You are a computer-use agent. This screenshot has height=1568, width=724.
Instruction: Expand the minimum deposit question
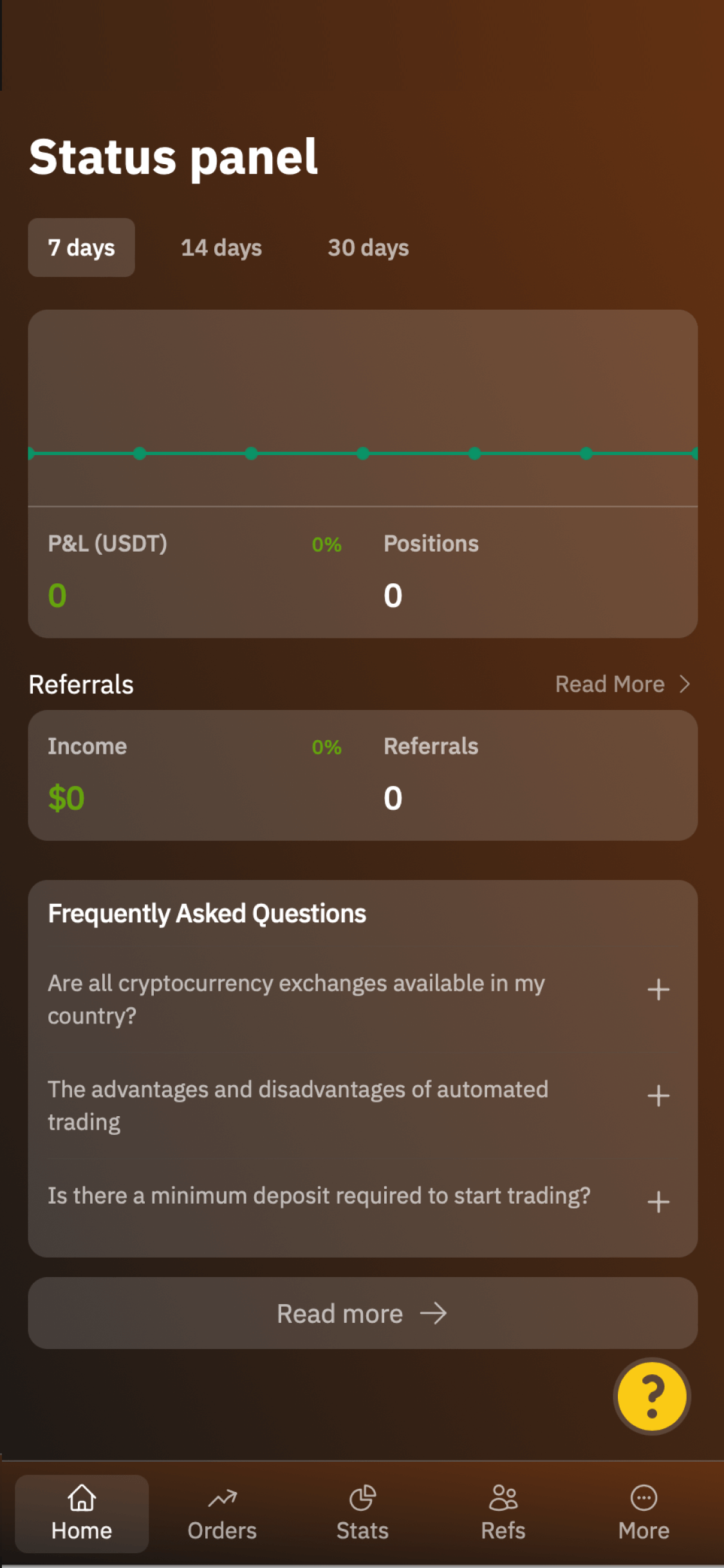coord(658,1202)
